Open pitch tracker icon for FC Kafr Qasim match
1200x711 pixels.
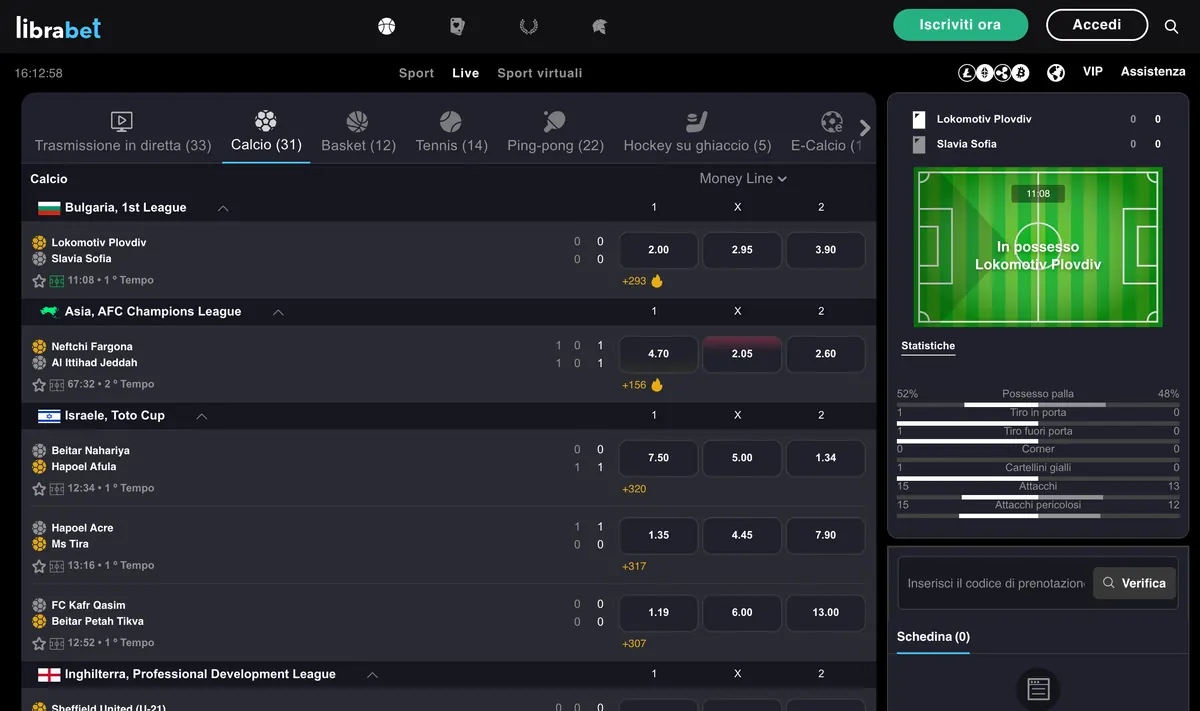pyautogui.click(x=56, y=644)
